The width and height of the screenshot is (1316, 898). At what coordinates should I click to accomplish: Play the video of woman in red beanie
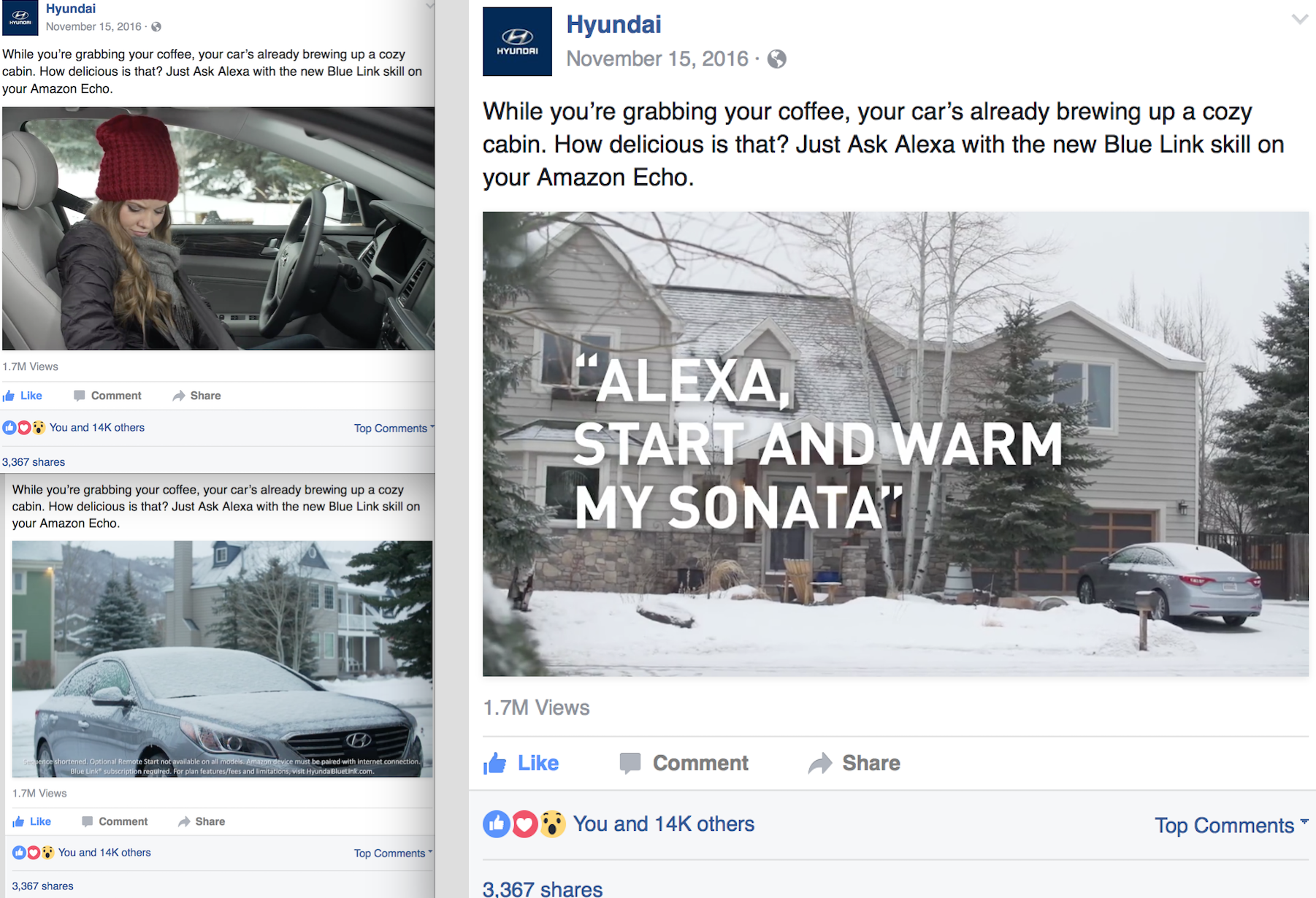click(x=218, y=229)
